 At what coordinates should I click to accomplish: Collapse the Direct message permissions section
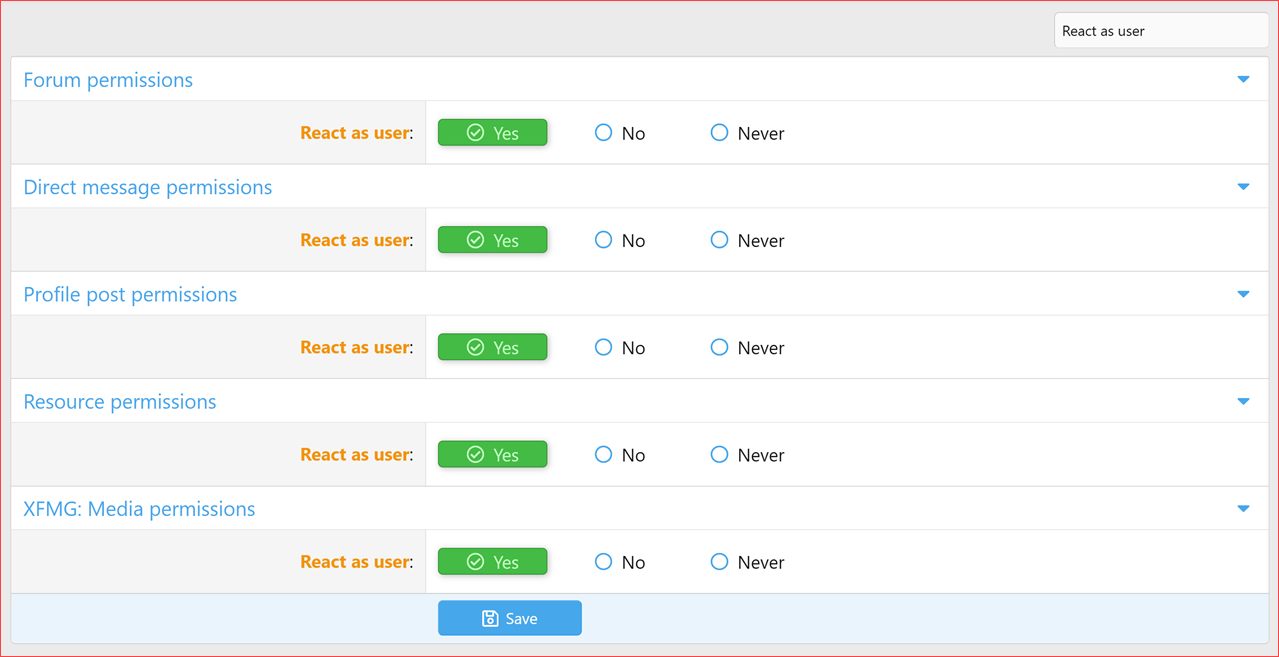(x=1243, y=186)
